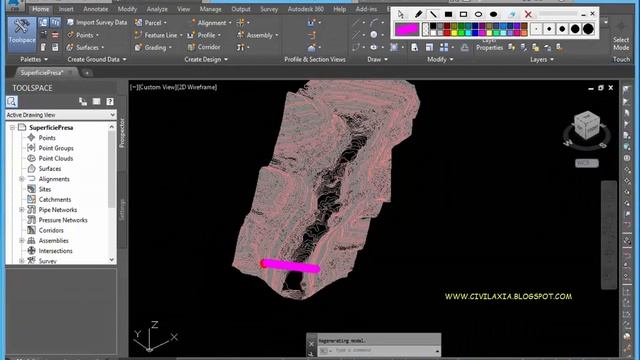Expand the Palettes panel
640x360 pixels.
(34, 60)
